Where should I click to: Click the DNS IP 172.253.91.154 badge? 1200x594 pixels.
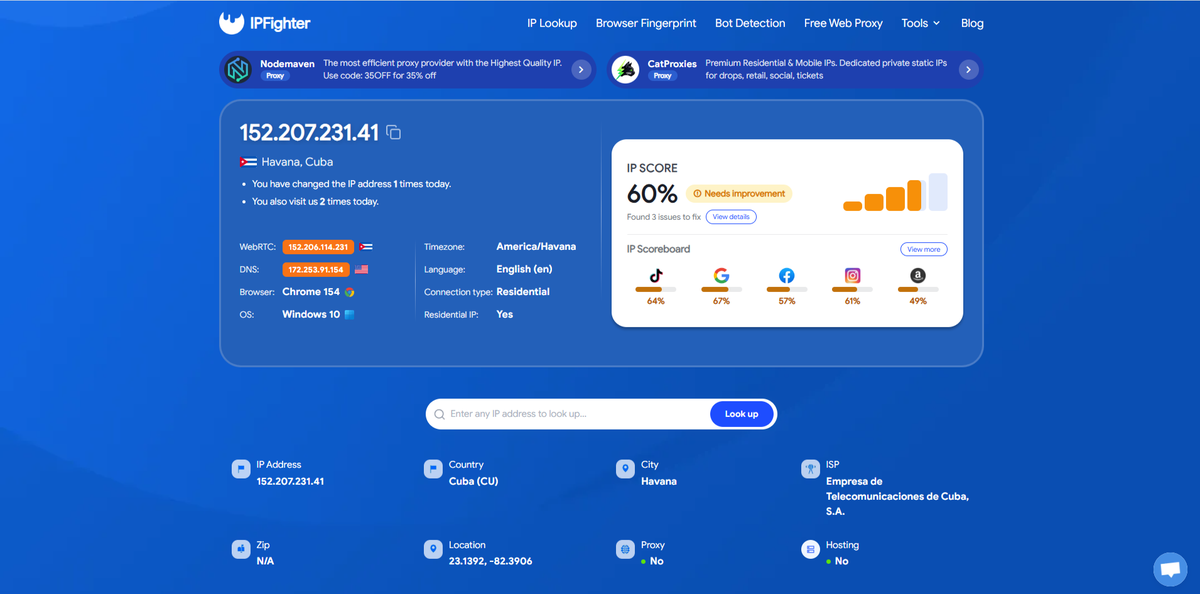[x=316, y=269]
